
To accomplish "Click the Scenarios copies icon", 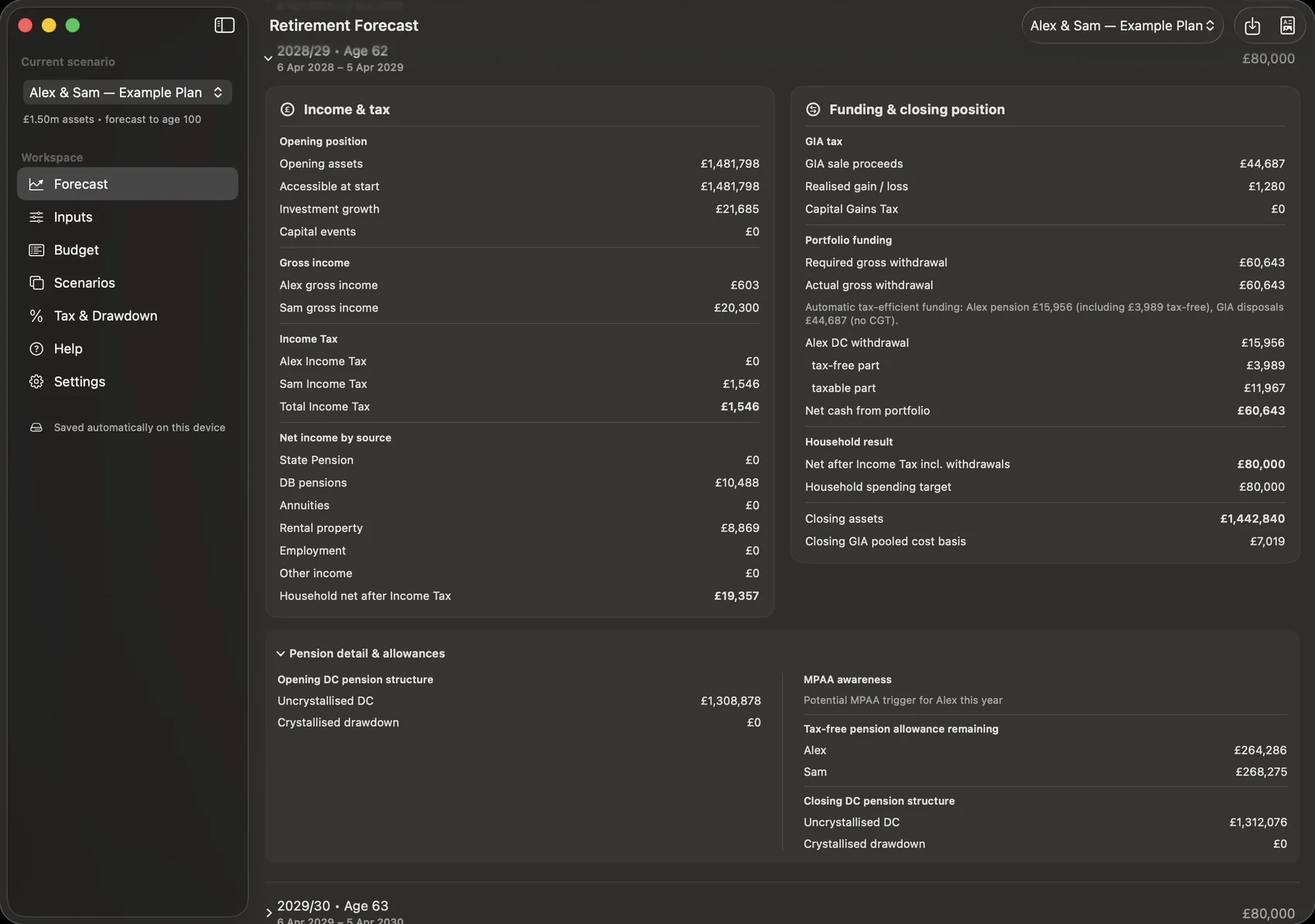I will pos(36,283).
